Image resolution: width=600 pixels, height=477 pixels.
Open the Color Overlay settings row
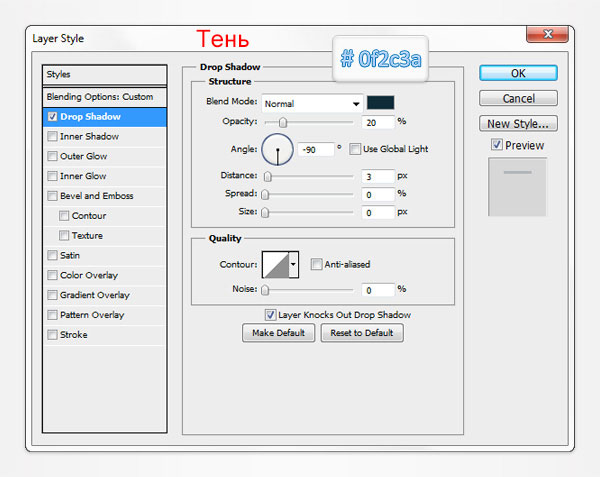tap(104, 275)
